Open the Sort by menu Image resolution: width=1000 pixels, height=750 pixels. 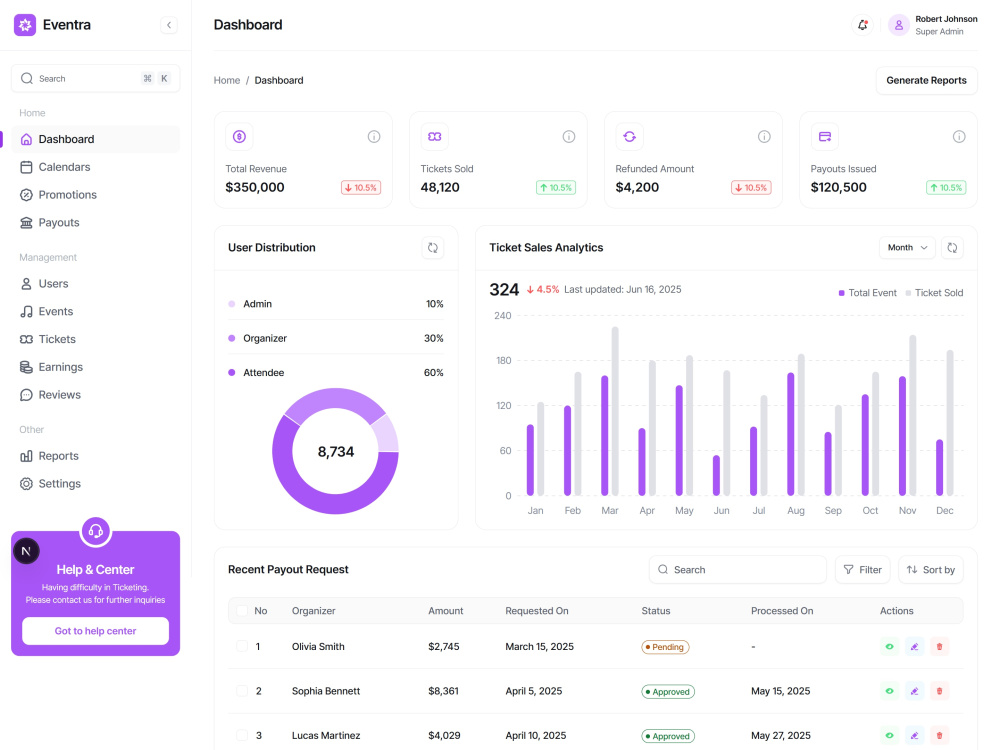[930, 570]
